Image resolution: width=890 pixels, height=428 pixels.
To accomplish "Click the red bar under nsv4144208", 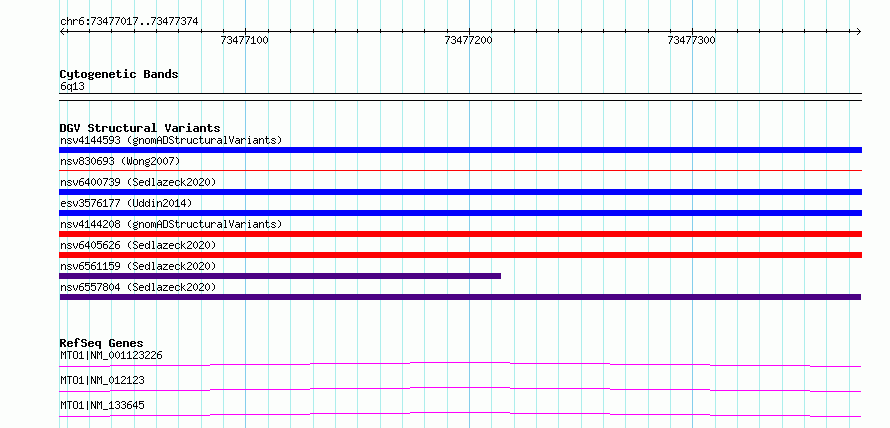I will coord(460,234).
